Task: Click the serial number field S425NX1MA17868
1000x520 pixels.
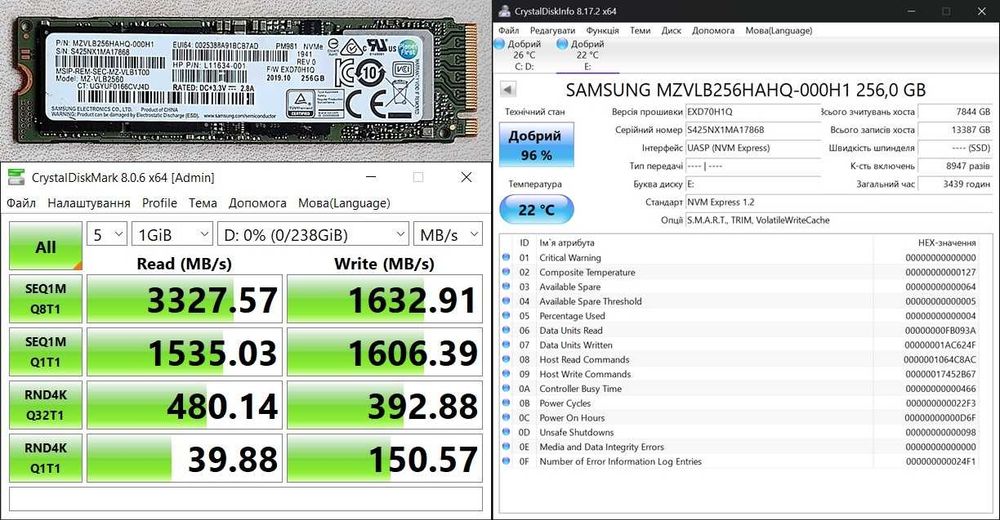Action: point(753,130)
